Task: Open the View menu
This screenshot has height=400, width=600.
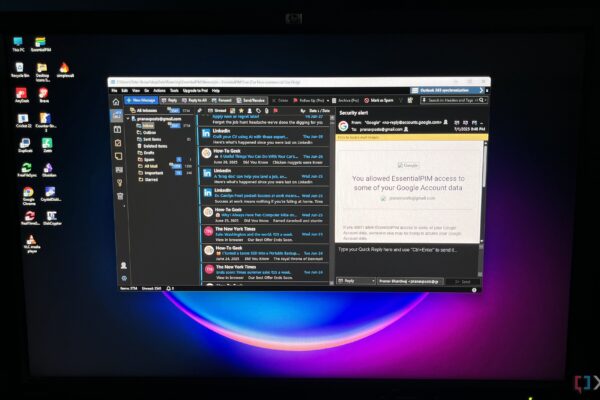Action: [x=136, y=91]
